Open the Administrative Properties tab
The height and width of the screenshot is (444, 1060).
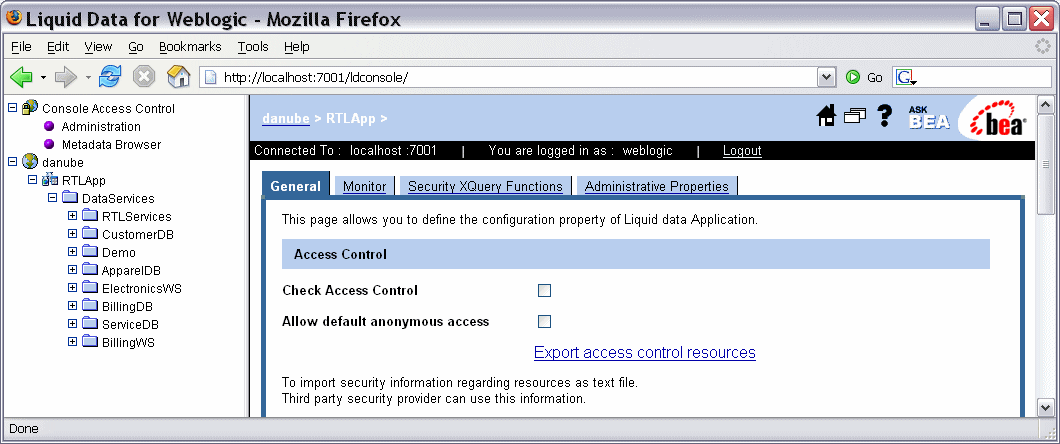[x=656, y=187]
